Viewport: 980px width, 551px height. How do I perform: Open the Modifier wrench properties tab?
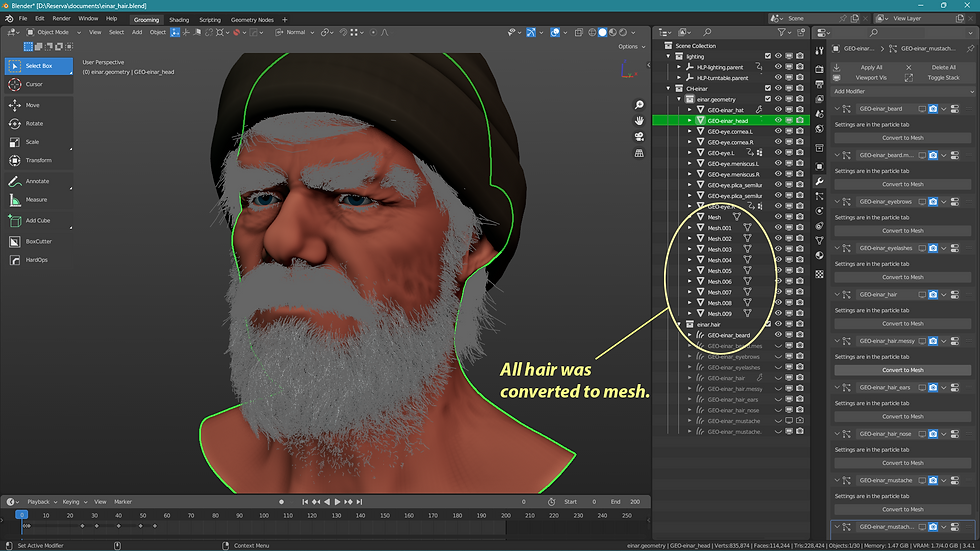(x=820, y=181)
